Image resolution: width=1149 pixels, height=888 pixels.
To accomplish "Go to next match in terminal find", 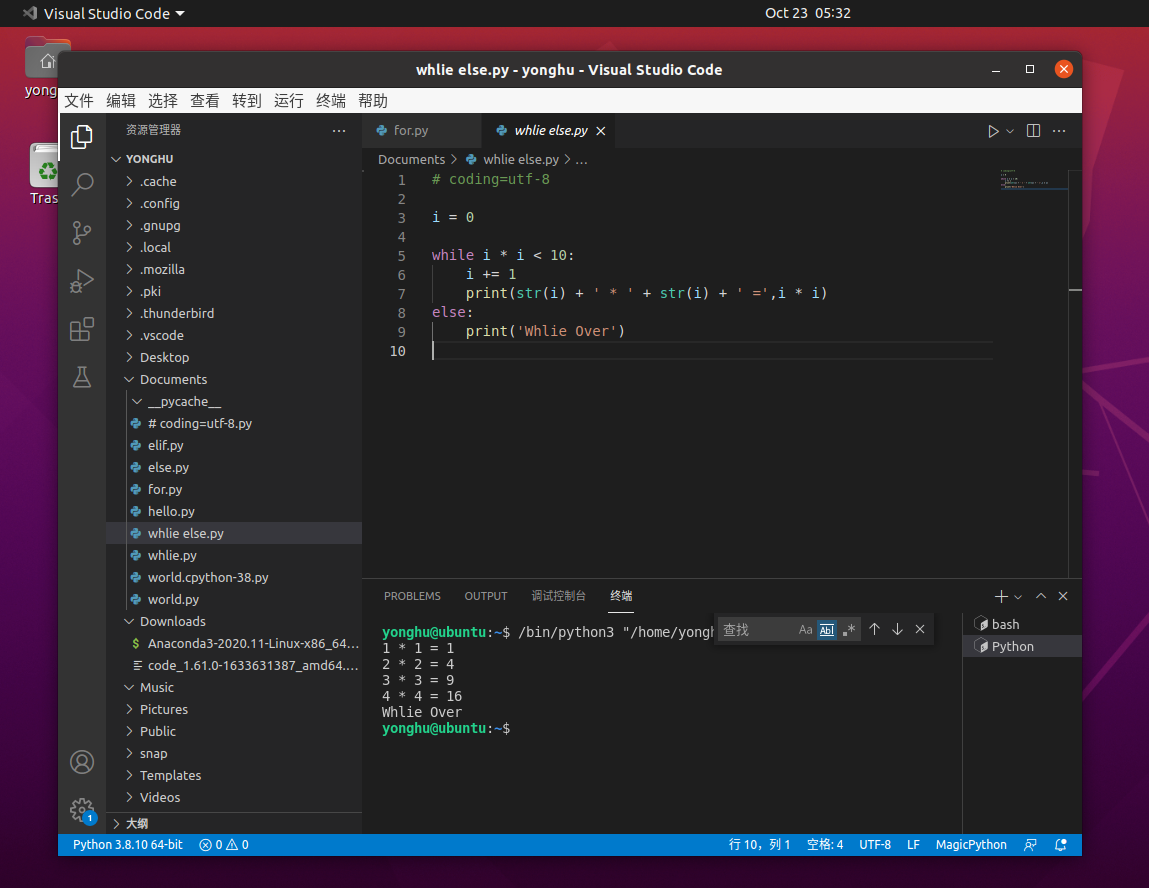I will (897, 629).
